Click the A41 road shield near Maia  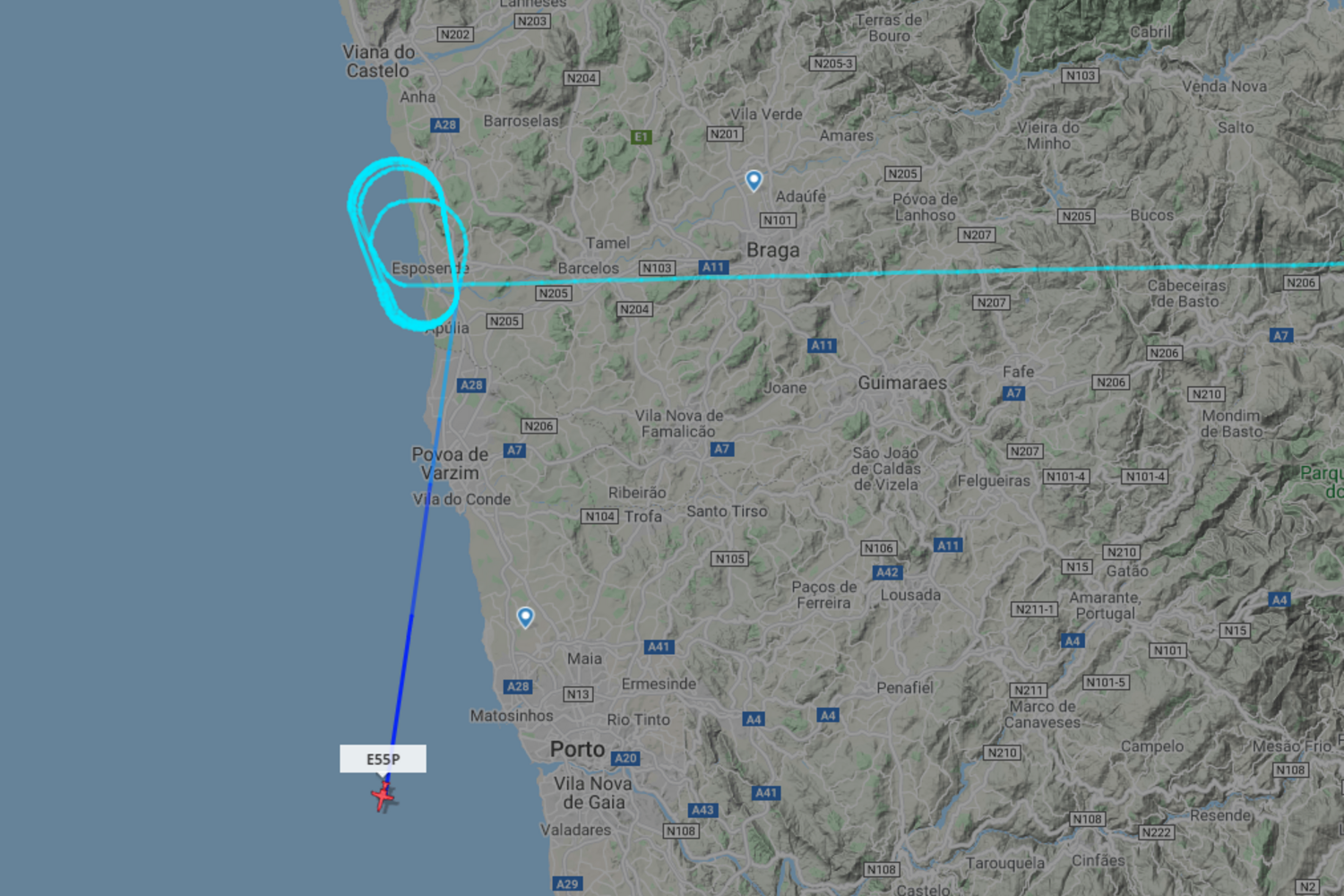[659, 647]
